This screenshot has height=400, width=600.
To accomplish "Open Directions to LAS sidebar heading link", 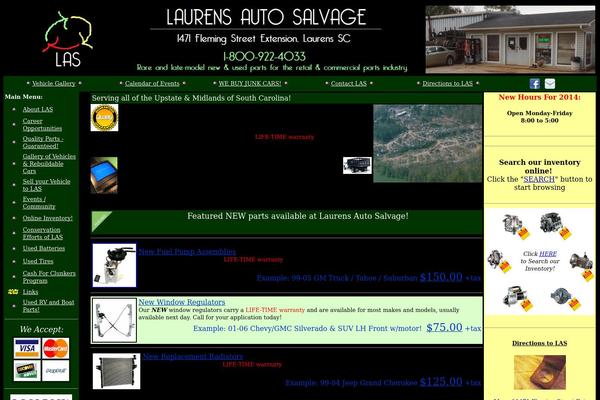I will pos(540,343).
